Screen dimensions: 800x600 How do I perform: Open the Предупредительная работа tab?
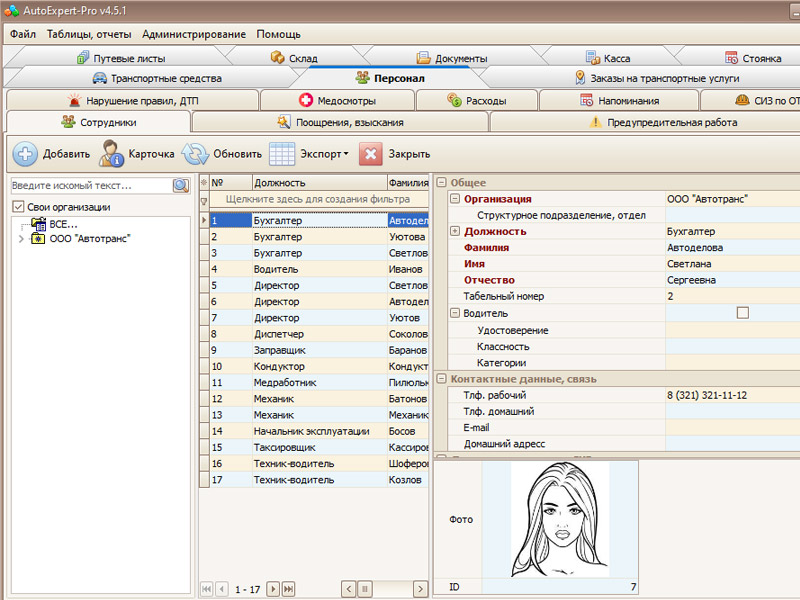pos(663,122)
